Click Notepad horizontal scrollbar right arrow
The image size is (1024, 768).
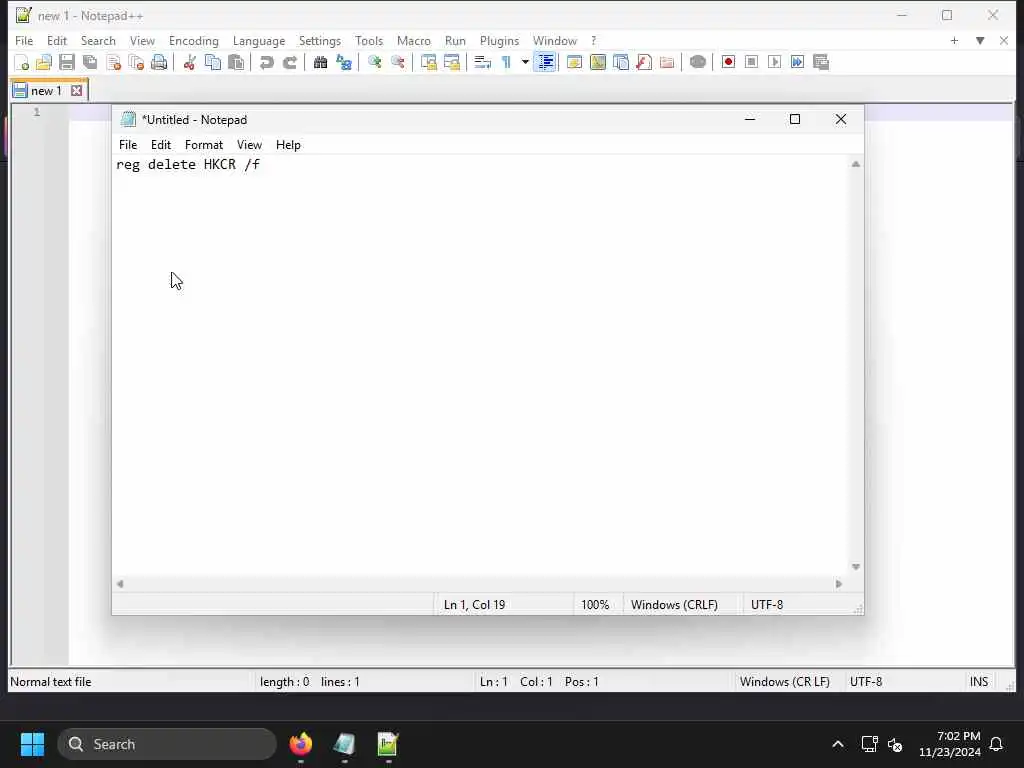click(839, 584)
